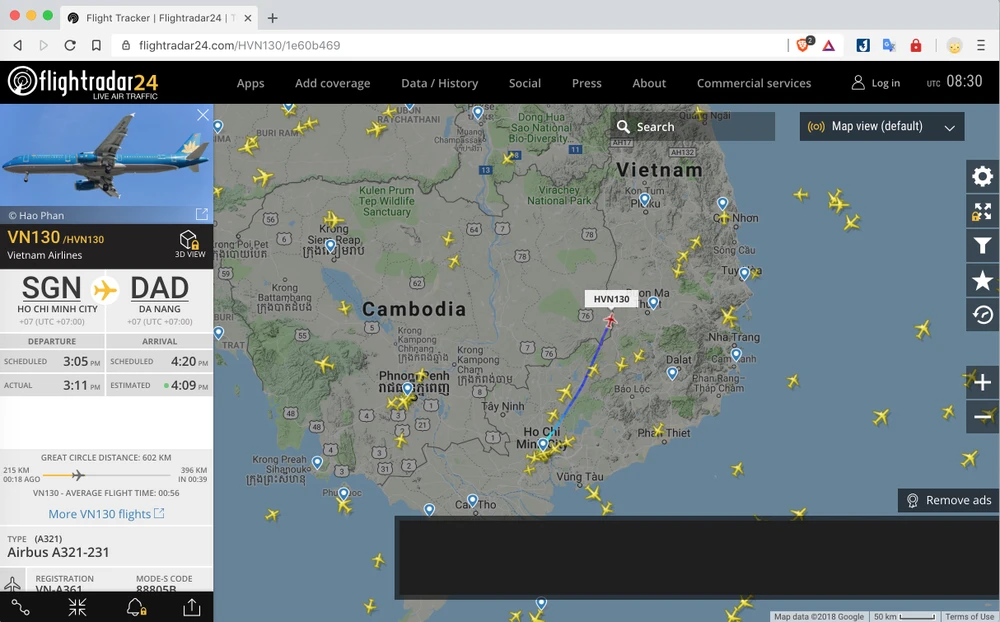Expand the Map view (default) dropdown
1000x622 pixels.
[x=882, y=127]
